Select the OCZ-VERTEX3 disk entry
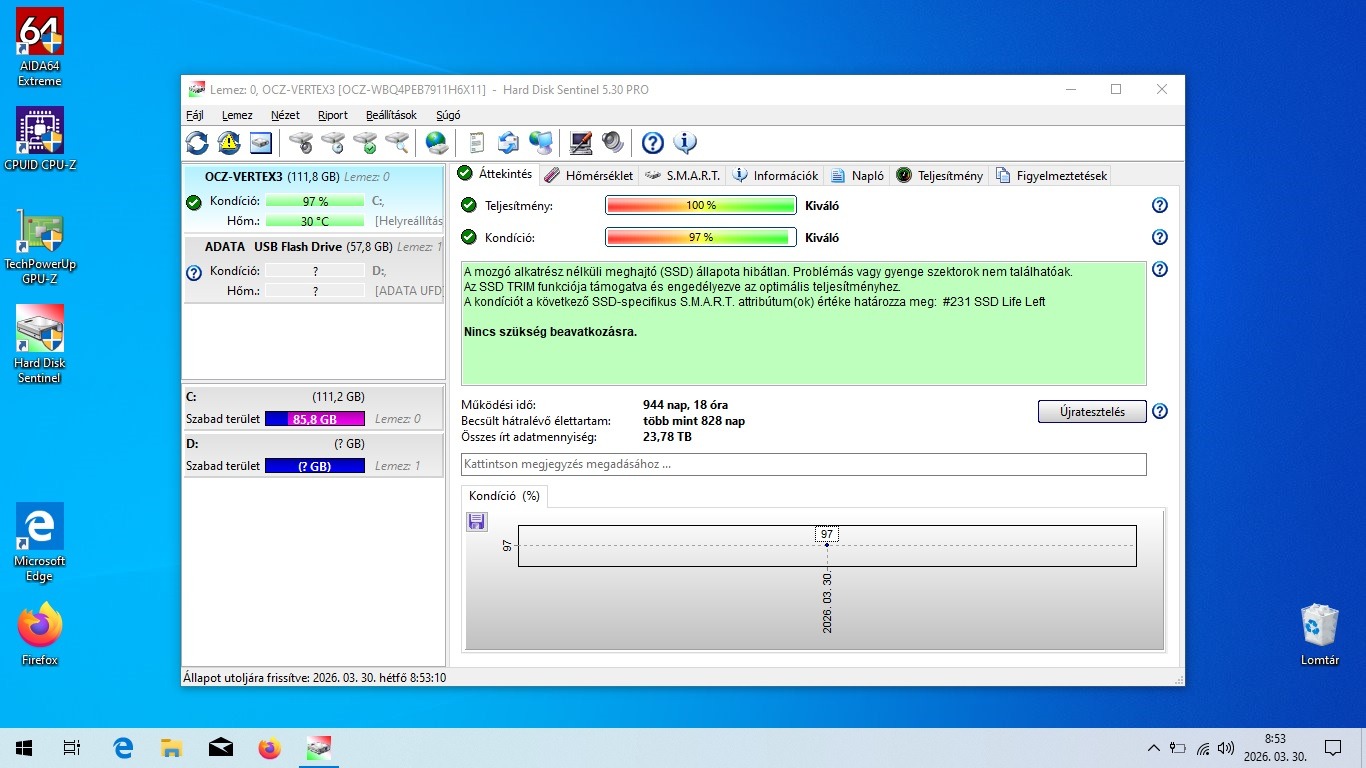This screenshot has height=768, width=1366. pos(314,199)
